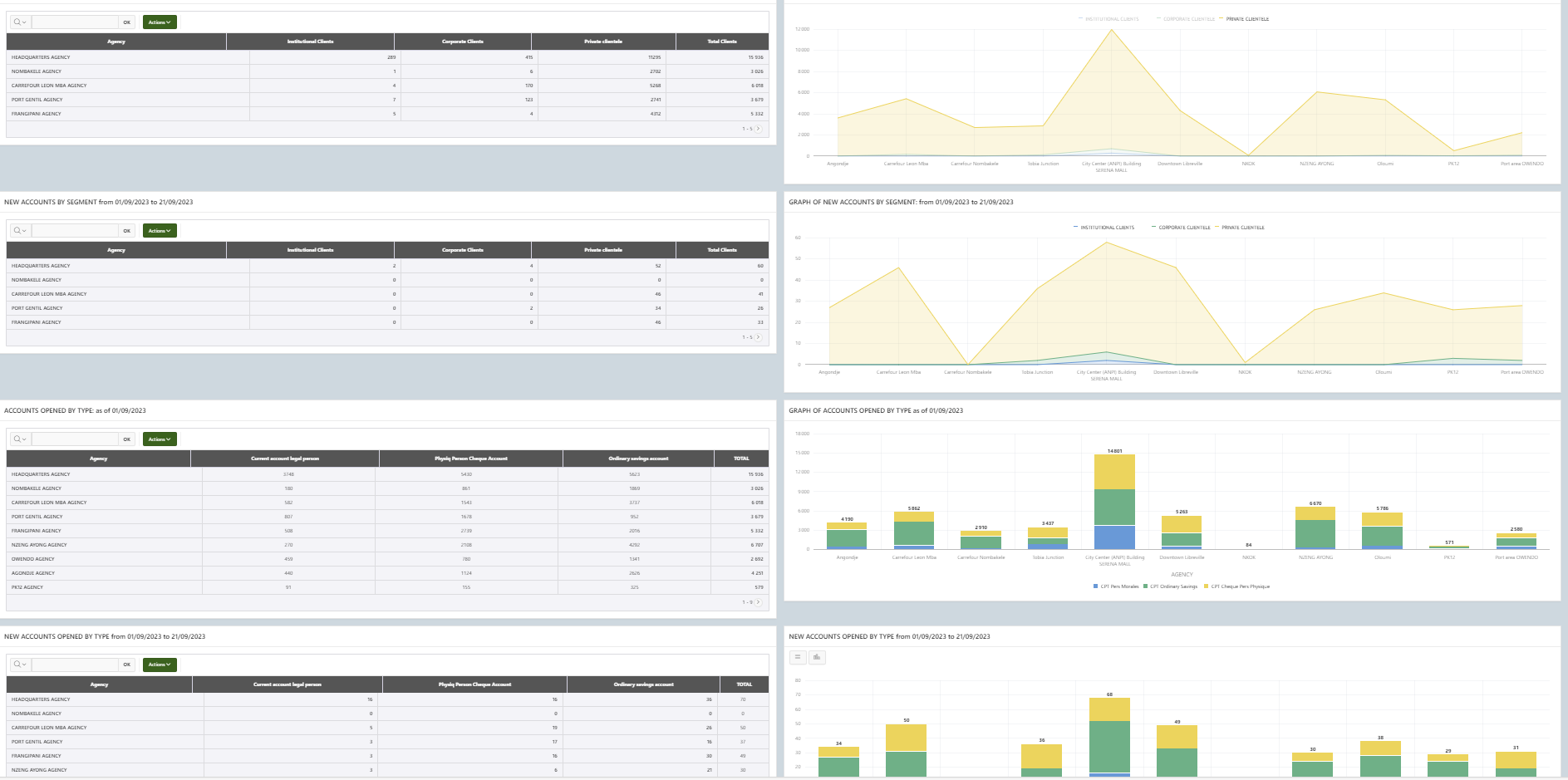
Task: Open Actions menu in Accounts Opened By Type
Action: click(160, 439)
